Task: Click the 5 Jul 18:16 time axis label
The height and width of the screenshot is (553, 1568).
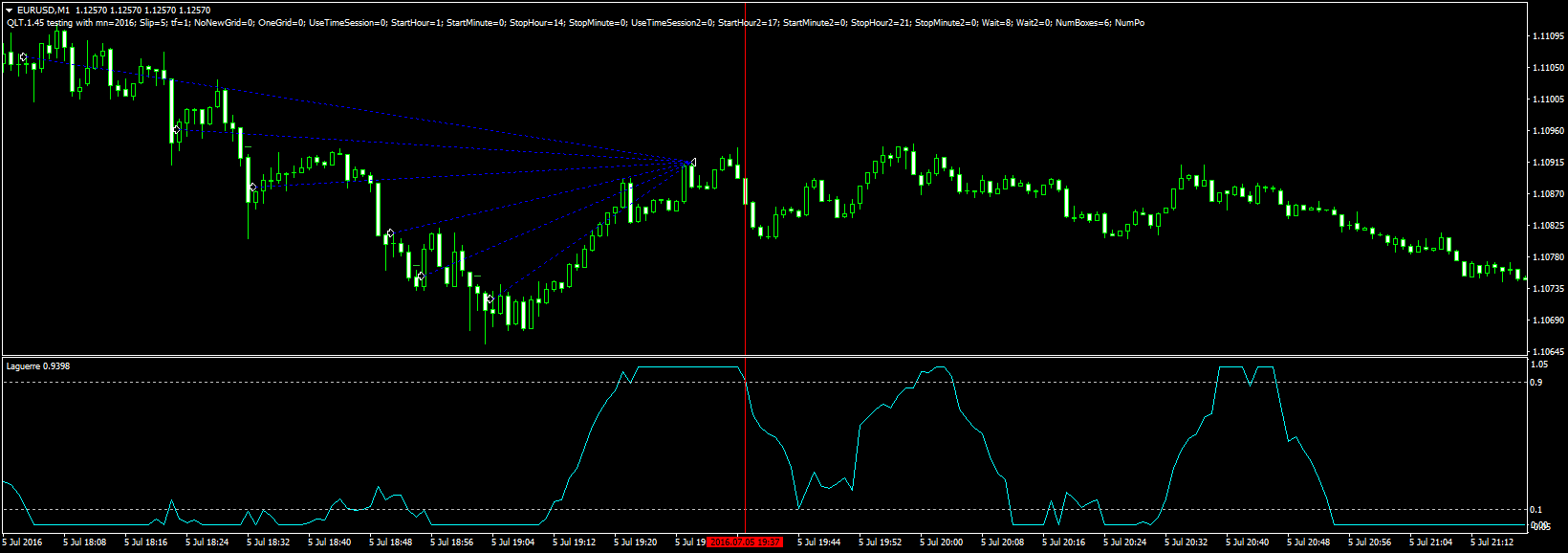Action: point(145,542)
